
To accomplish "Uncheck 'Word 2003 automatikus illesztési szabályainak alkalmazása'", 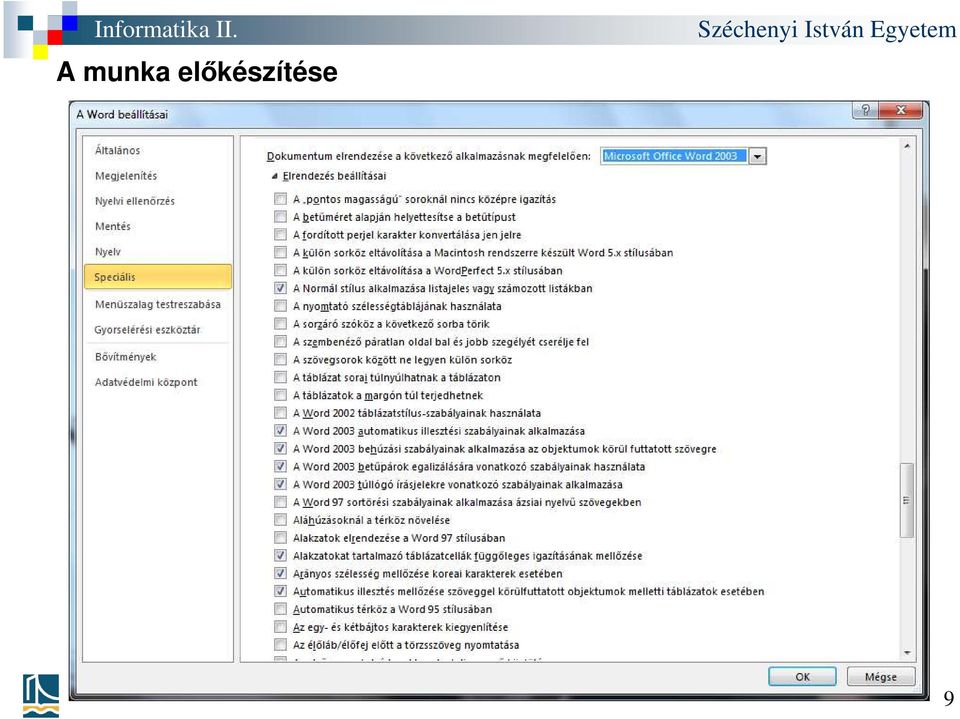I will tap(280, 431).
